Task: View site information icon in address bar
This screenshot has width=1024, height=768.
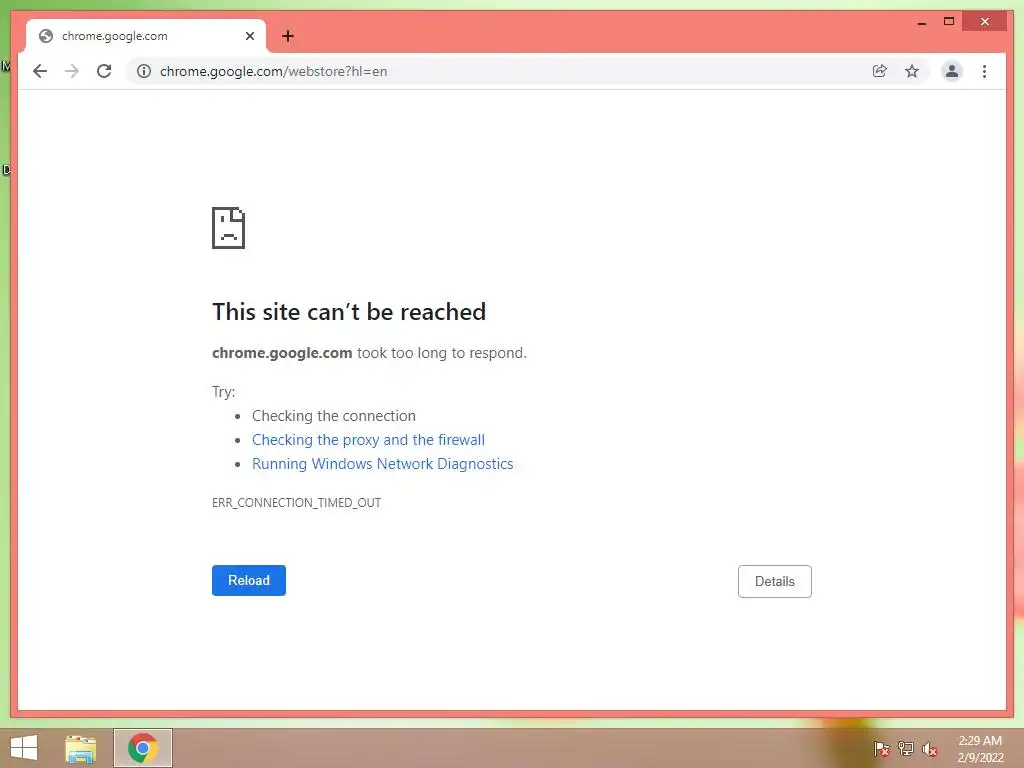Action: (144, 71)
